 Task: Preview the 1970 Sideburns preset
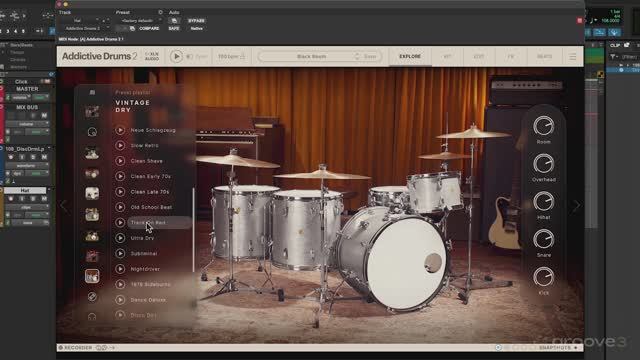click(120, 284)
